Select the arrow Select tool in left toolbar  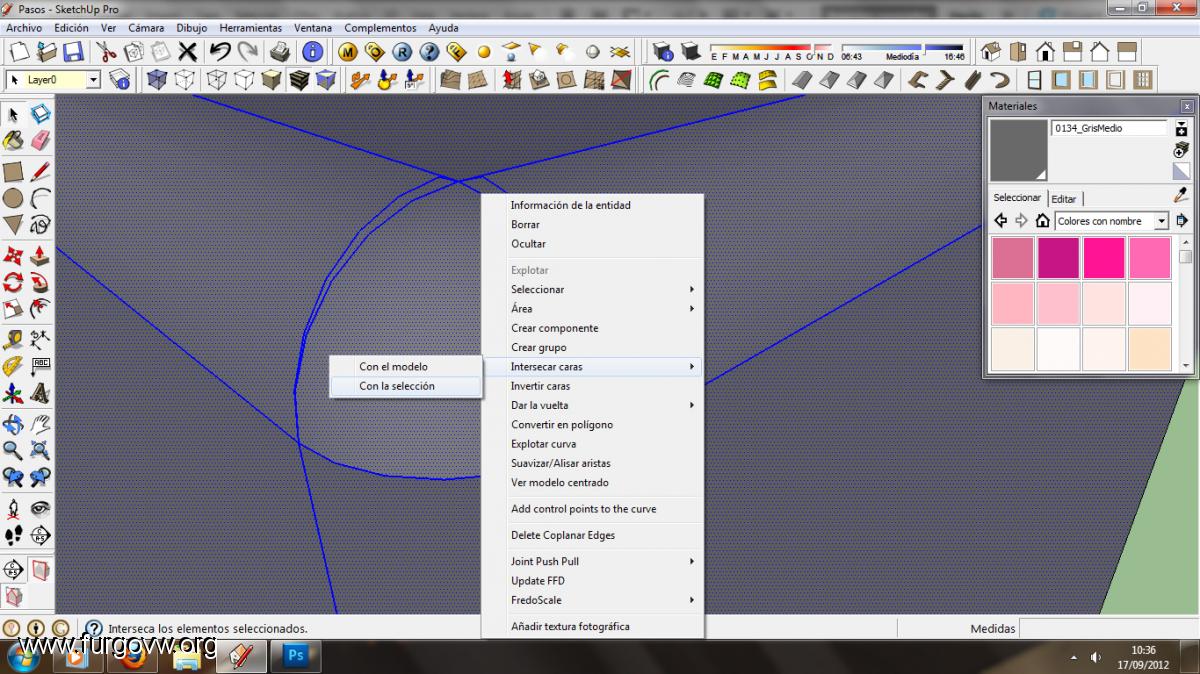(13, 115)
